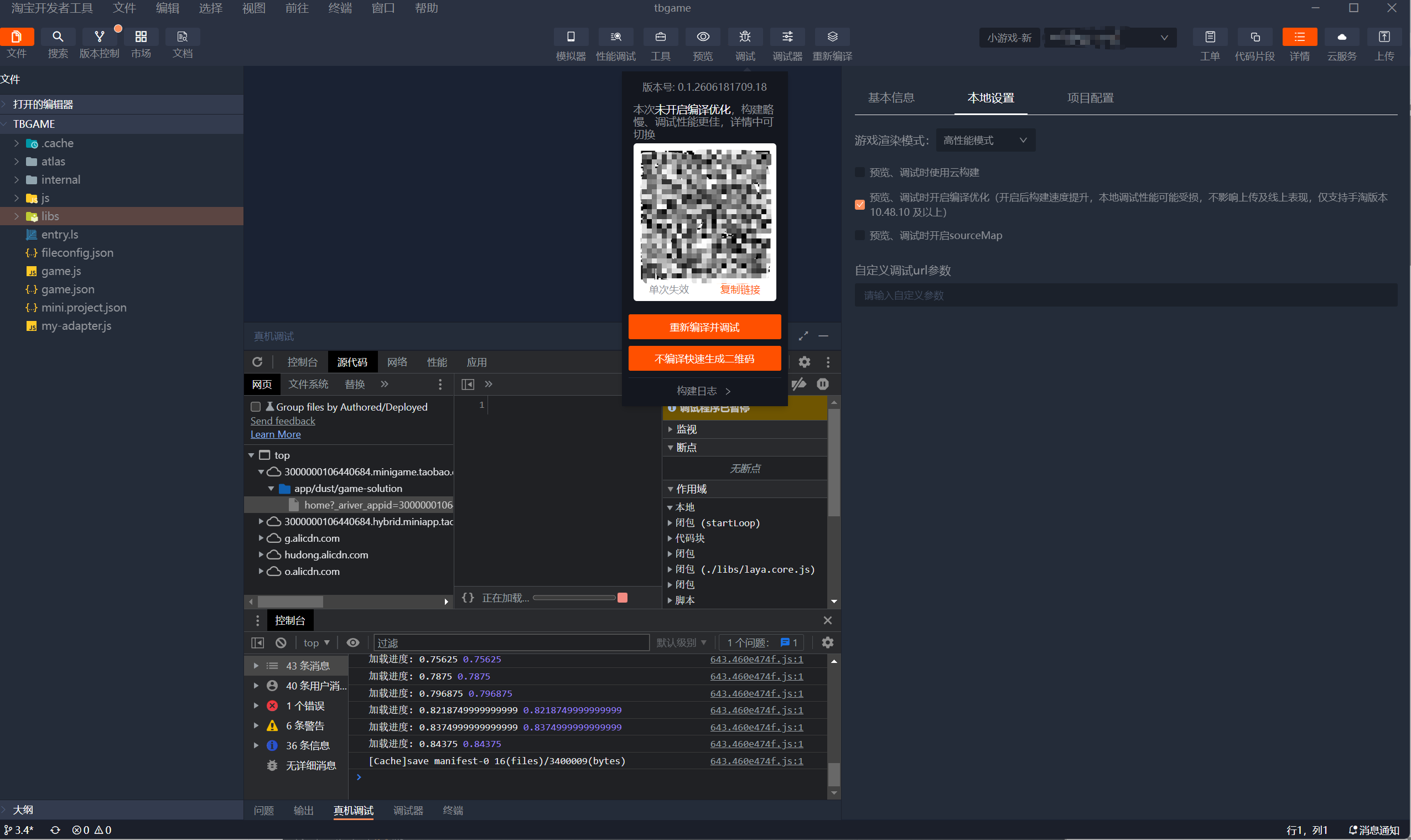Toggle pause on exceptions button
This screenshot has height=840, width=1411.
point(823,385)
